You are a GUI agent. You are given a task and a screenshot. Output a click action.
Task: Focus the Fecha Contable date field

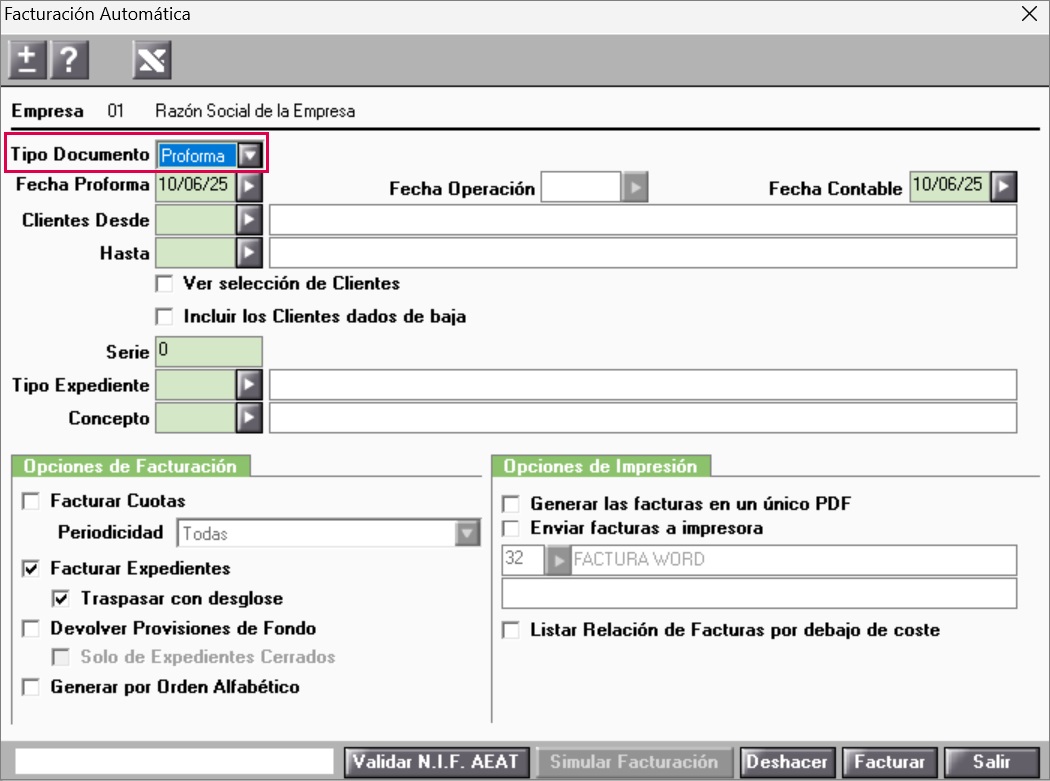[950, 187]
